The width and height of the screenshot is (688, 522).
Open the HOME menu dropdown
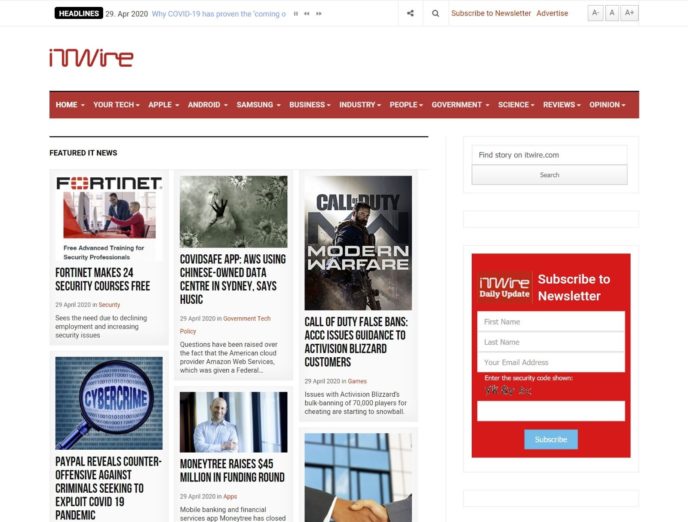click(x=70, y=105)
